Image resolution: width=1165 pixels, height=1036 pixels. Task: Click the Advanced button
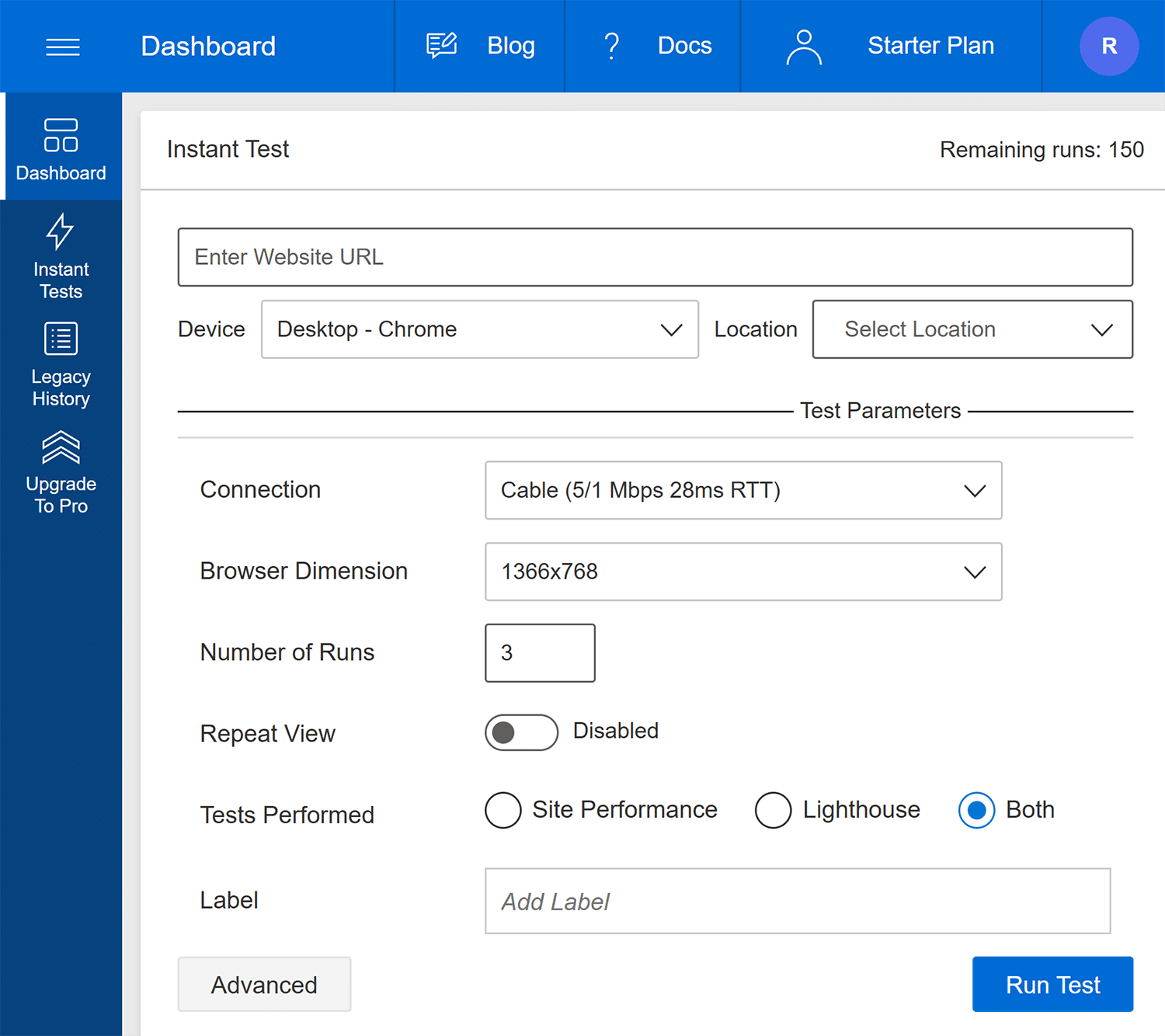pyautogui.click(x=264, y=984)
